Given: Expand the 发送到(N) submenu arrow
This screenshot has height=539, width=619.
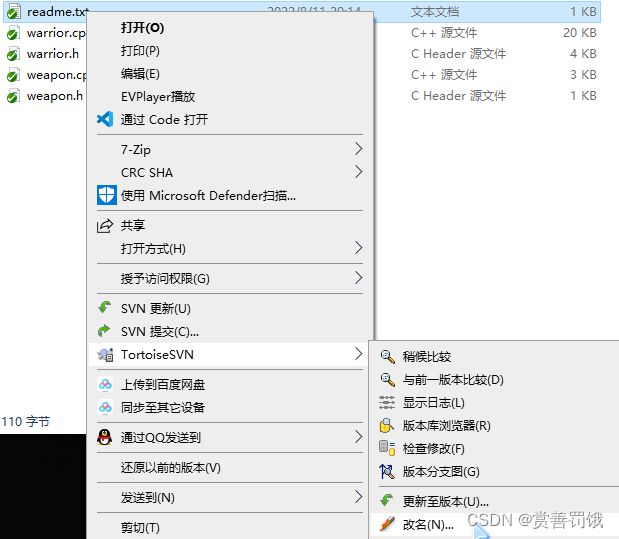Looking at the screenshot, I should click(x=358, y=497).
